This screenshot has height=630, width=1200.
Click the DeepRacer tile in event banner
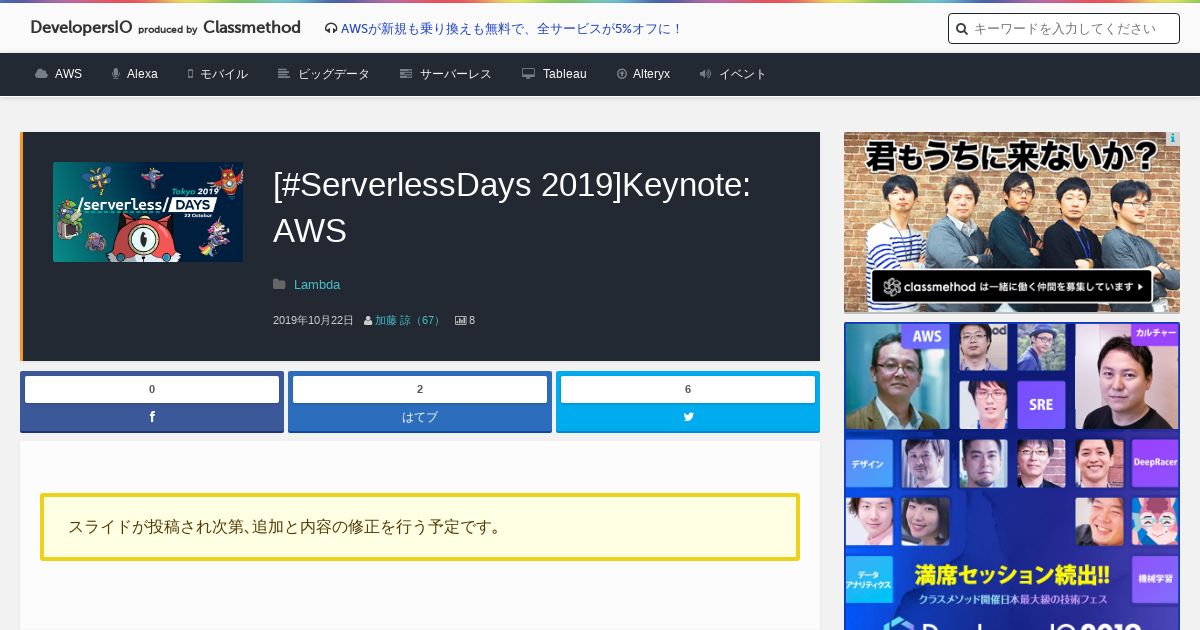[x=1153, y=463]
